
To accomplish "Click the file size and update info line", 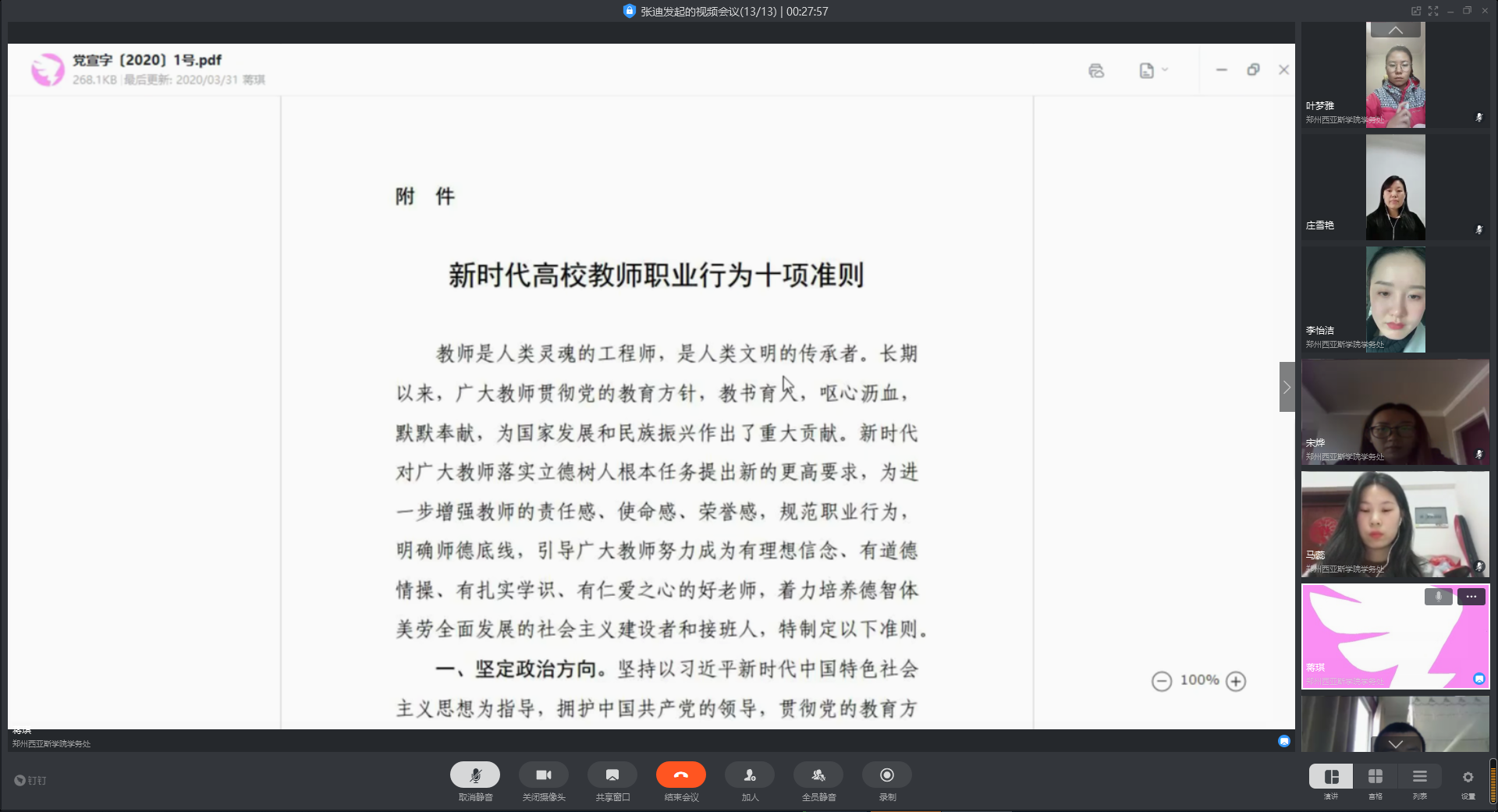I will click(169, 80).
